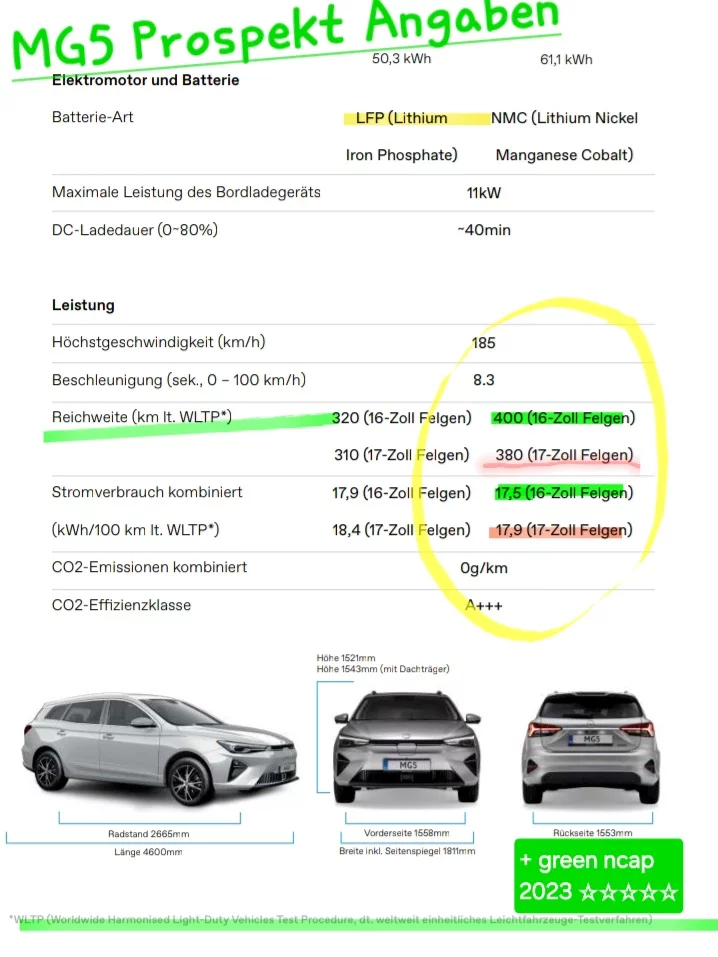This screenshot has width=718, height=957.
Task: Click the 185 top speed value
Action: [x=483, y=343]
